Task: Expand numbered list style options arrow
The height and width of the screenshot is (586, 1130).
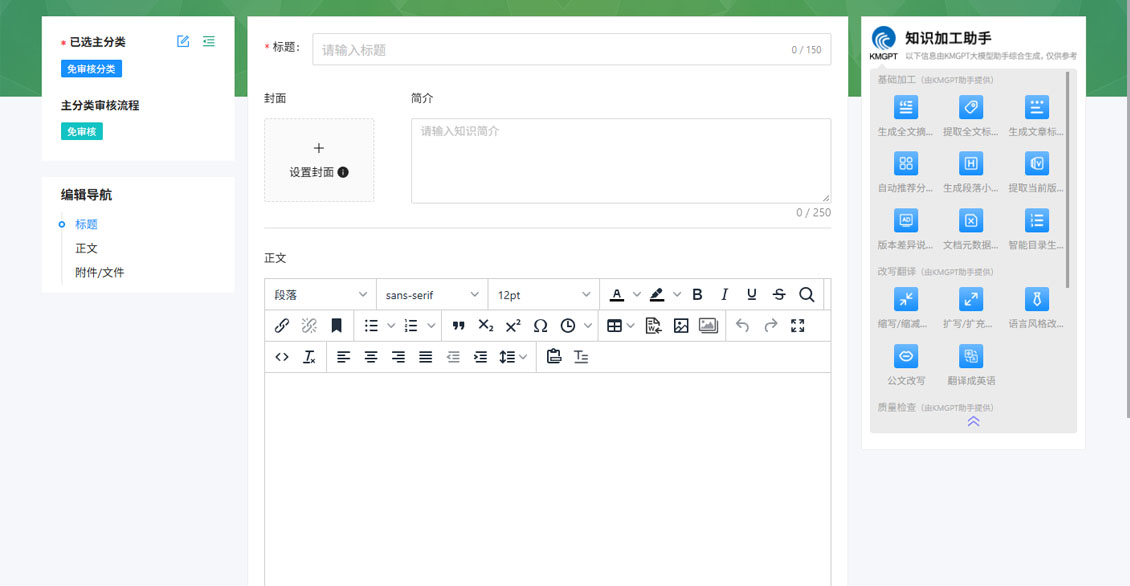Action: pos(431,325)
